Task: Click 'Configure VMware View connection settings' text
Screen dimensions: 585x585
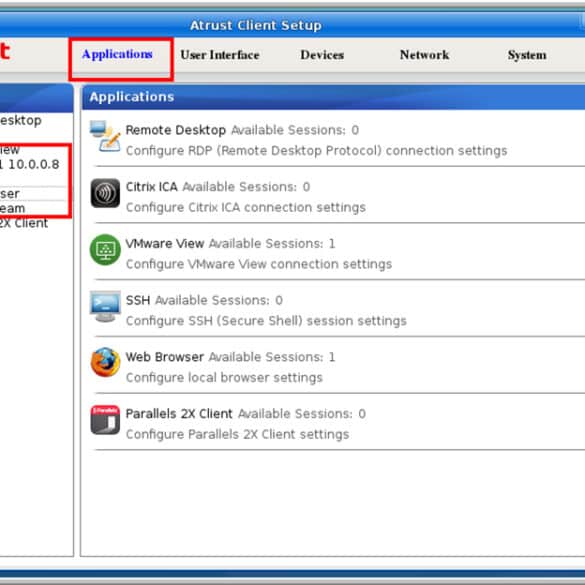Action: coord(259,264)
